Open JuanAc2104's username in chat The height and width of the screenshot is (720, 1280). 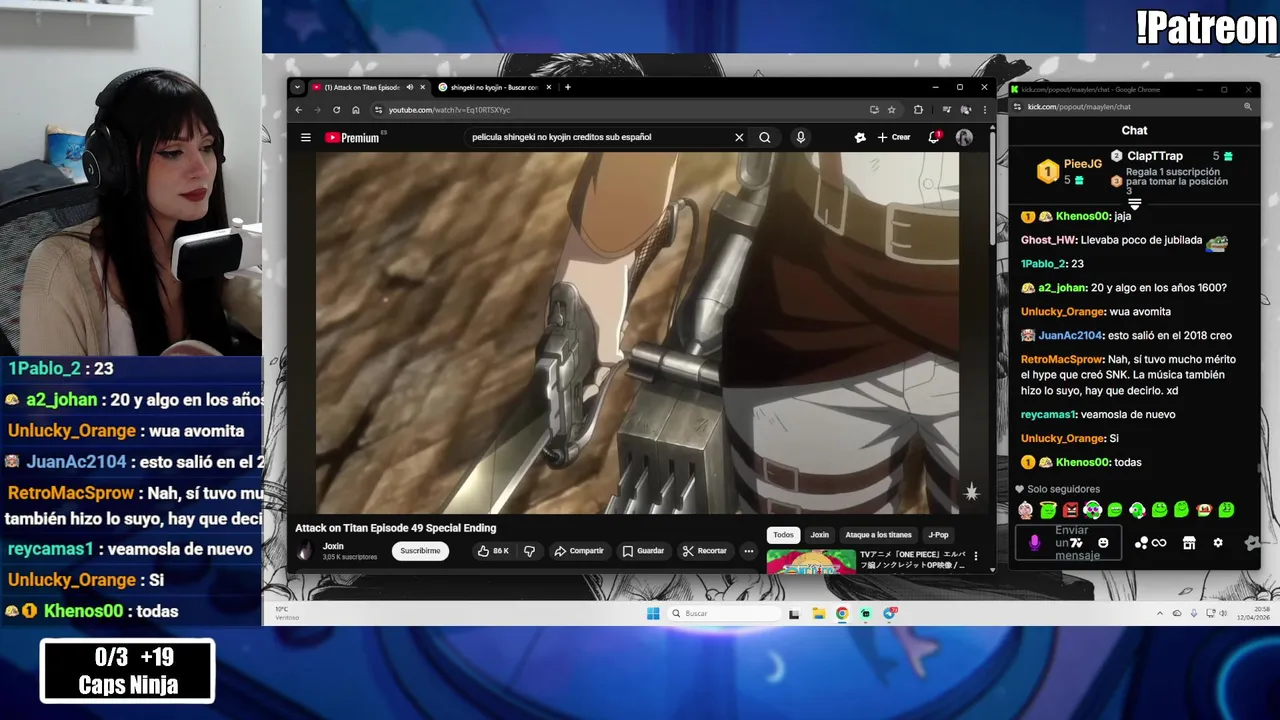click(x=1070, y=335)
